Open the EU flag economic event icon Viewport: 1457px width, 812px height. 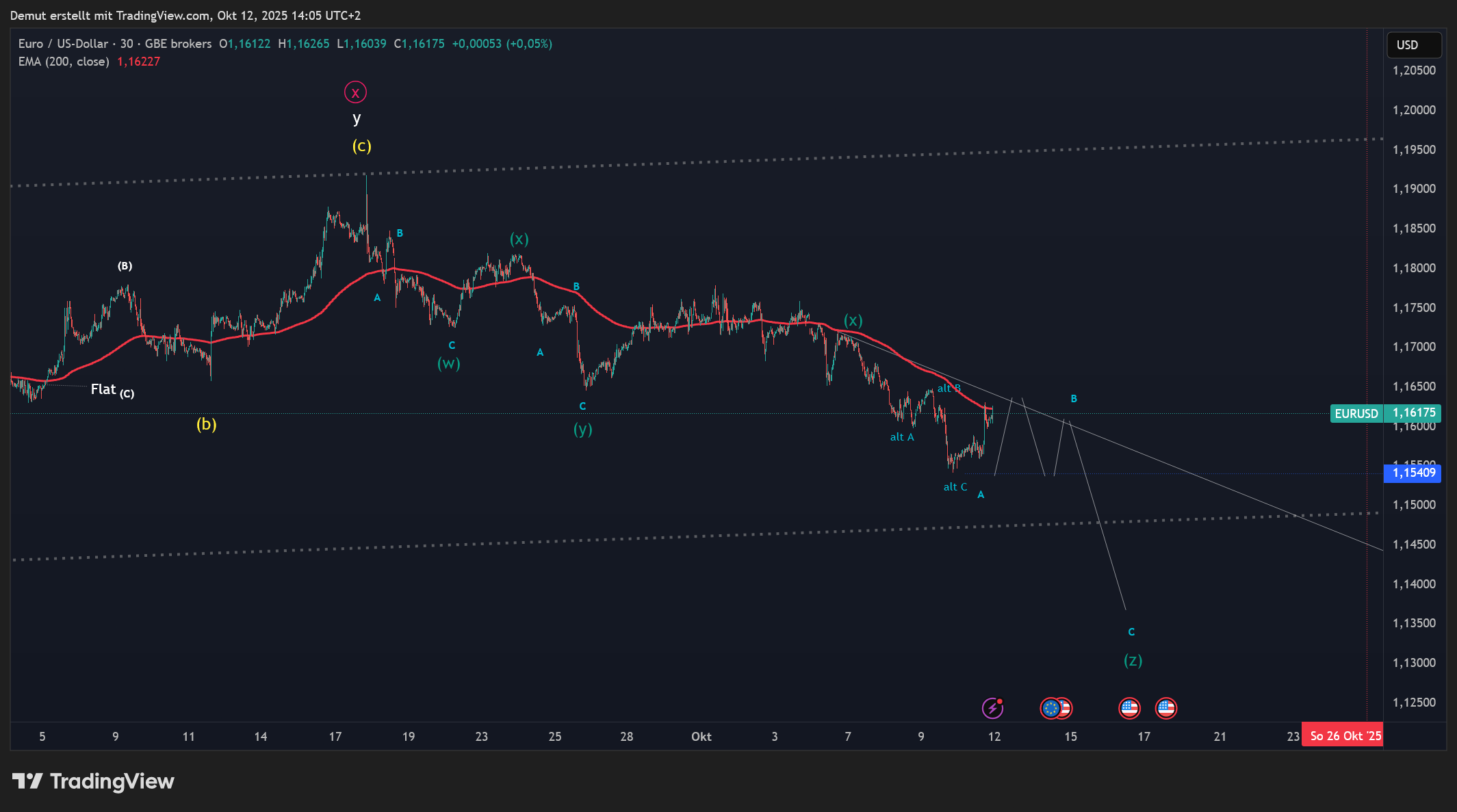[1050, 708]
